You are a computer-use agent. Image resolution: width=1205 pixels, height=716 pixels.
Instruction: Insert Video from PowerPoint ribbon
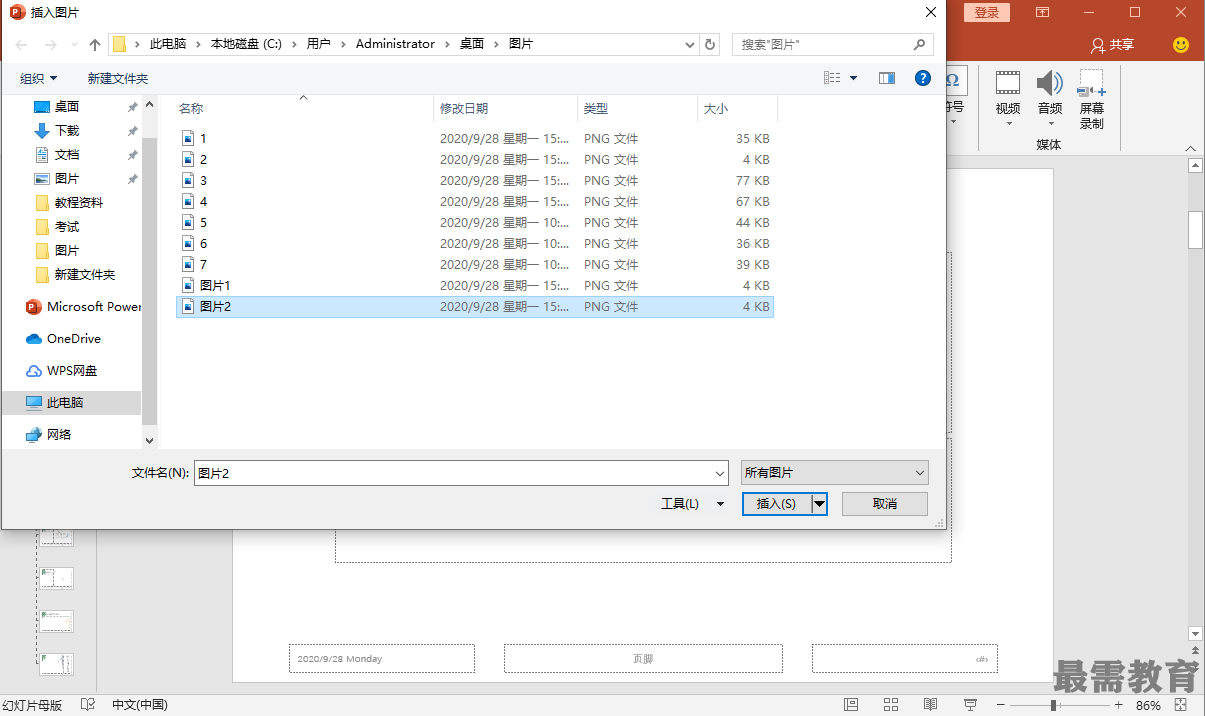[x=1008, y=98]
